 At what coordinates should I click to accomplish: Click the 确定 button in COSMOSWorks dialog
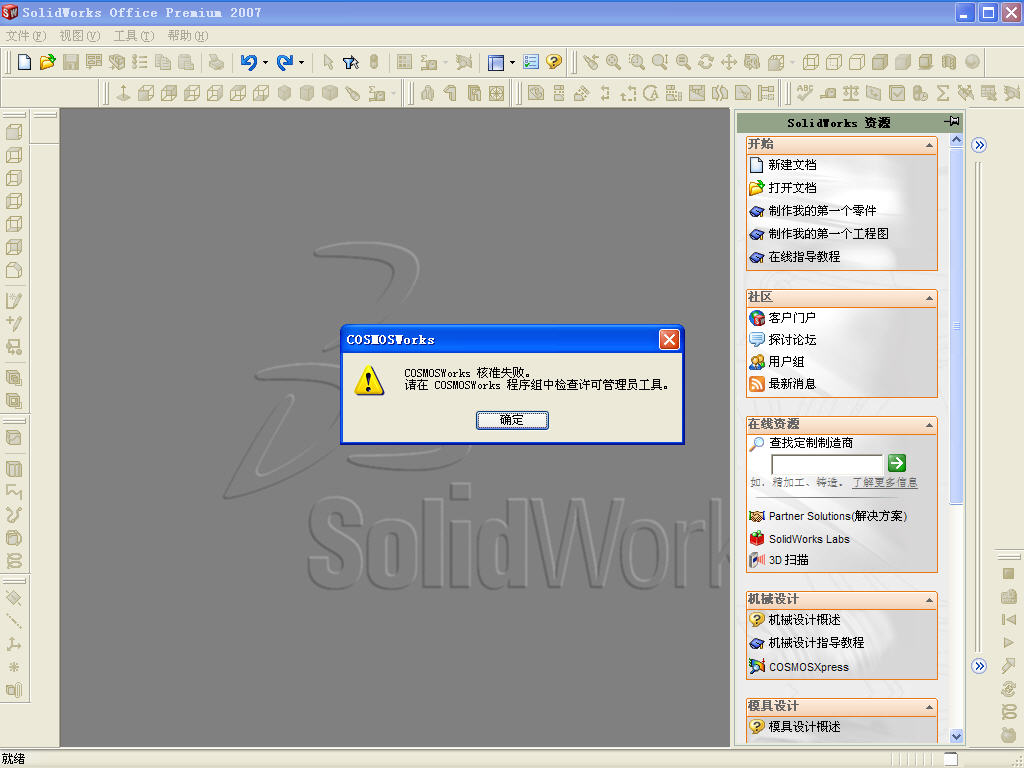tap(512, 420)
